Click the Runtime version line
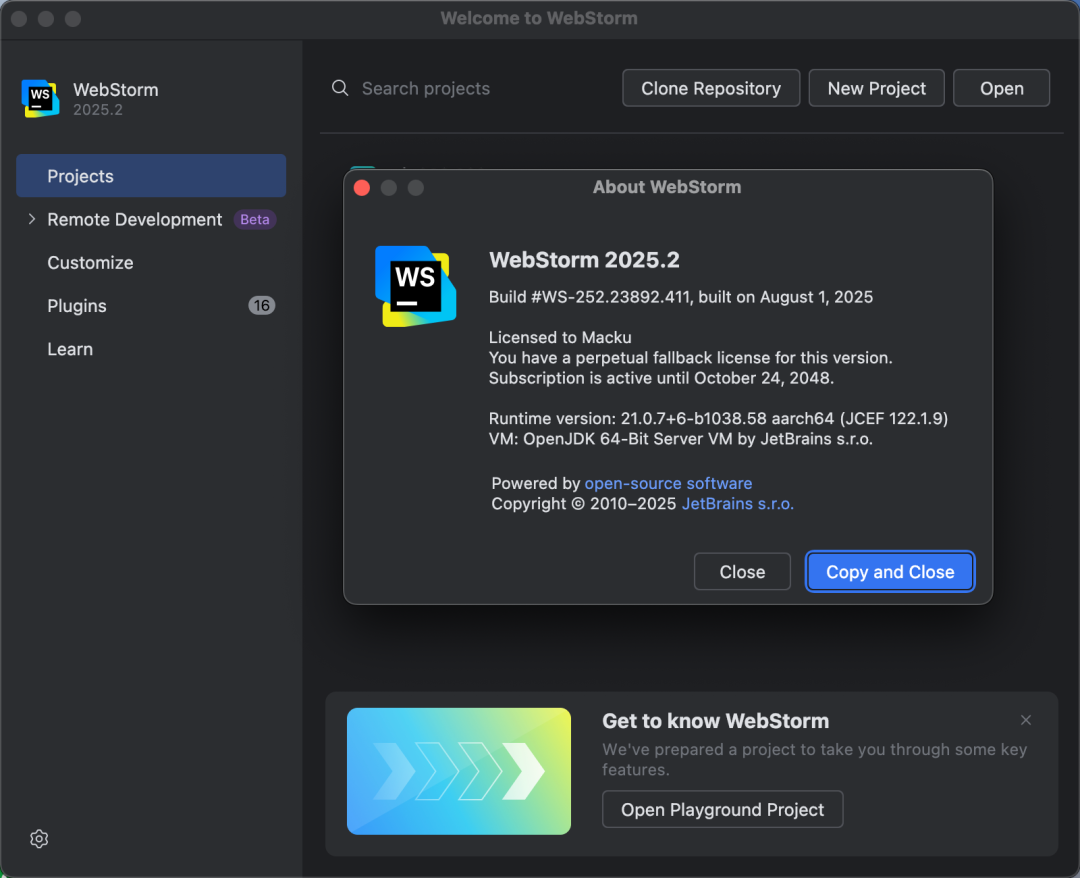This screenshot has height=878, width=1080. click(x=718, y=419)
